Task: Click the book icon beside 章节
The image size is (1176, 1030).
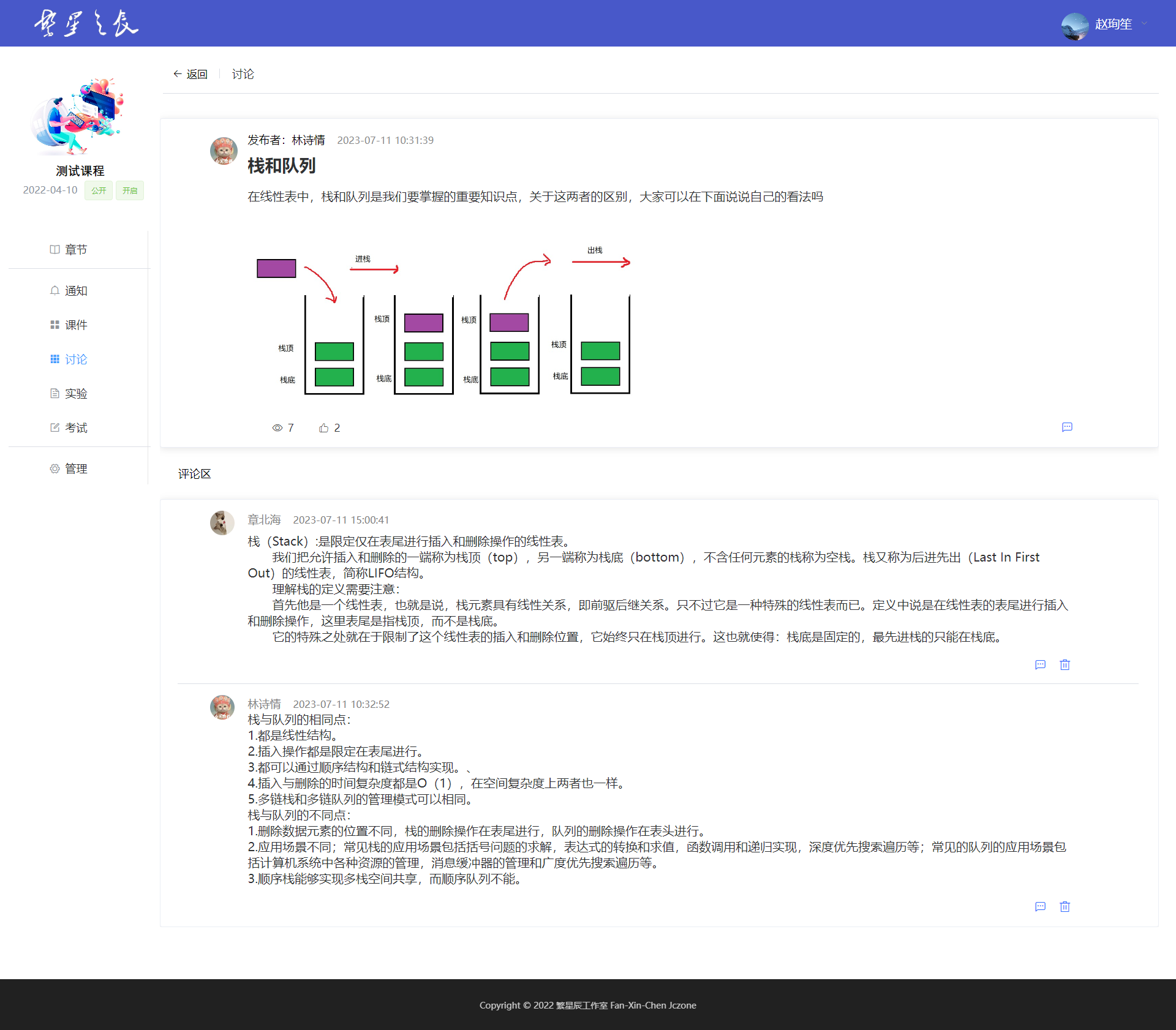Action: pos(55,249)
